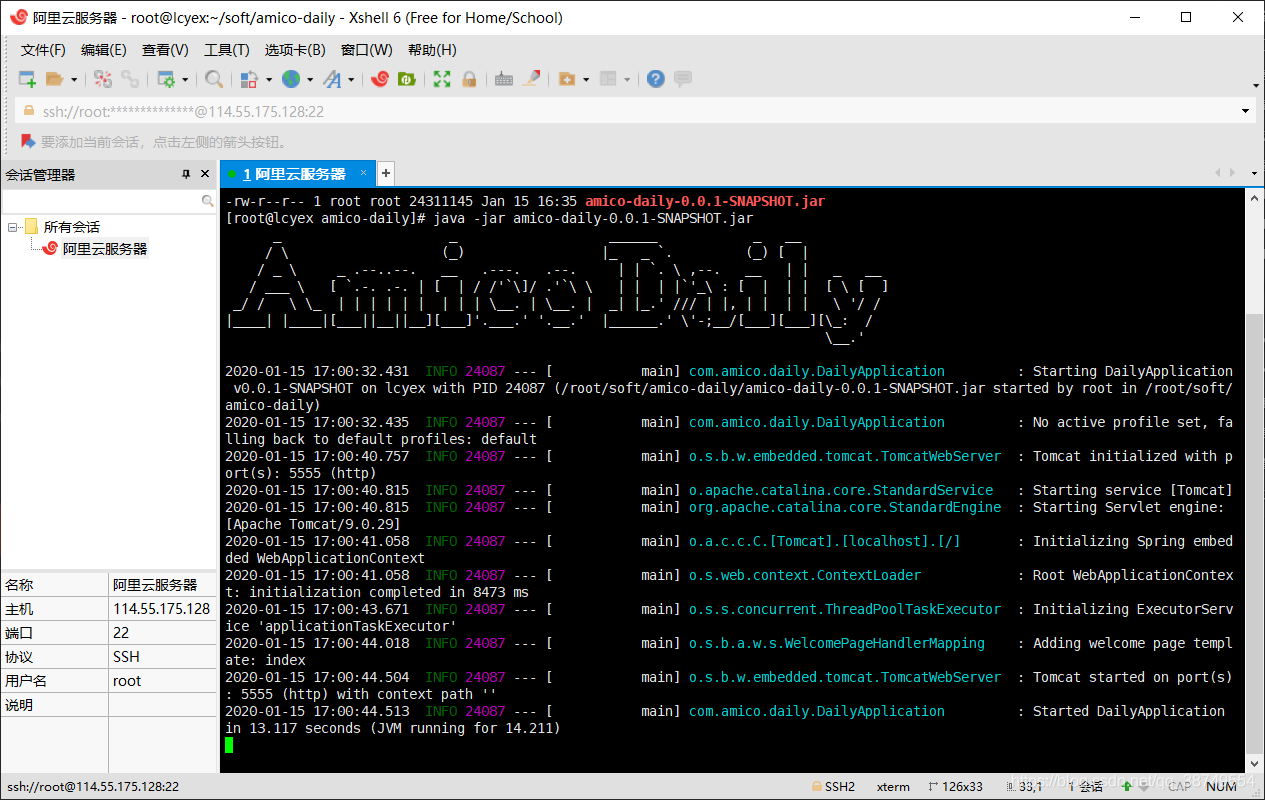The height and width of the screenshot is (800, 1265).
Task: Open the 编辑(E) menu
Action: pos(103,50)
